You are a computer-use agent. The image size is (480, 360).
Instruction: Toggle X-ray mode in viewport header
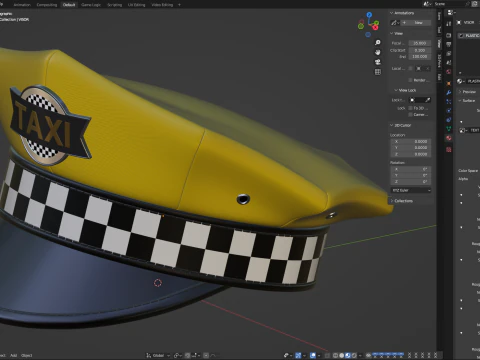pos(327,355)
